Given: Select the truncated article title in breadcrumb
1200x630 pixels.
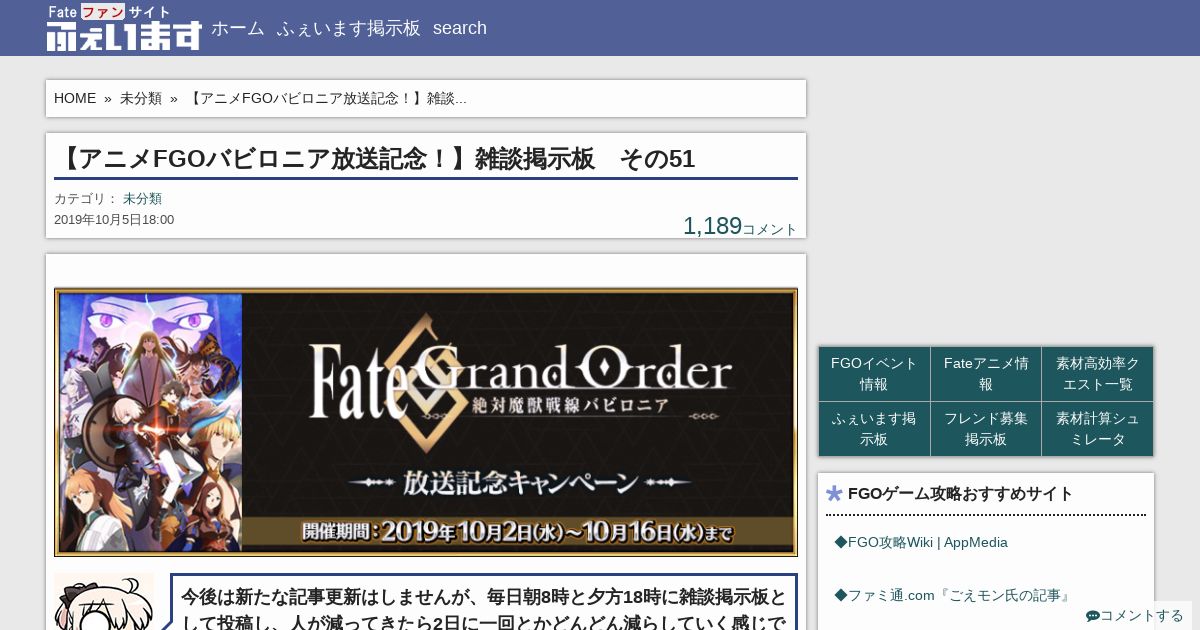Looking at the screenshot, I should point(327,98).
